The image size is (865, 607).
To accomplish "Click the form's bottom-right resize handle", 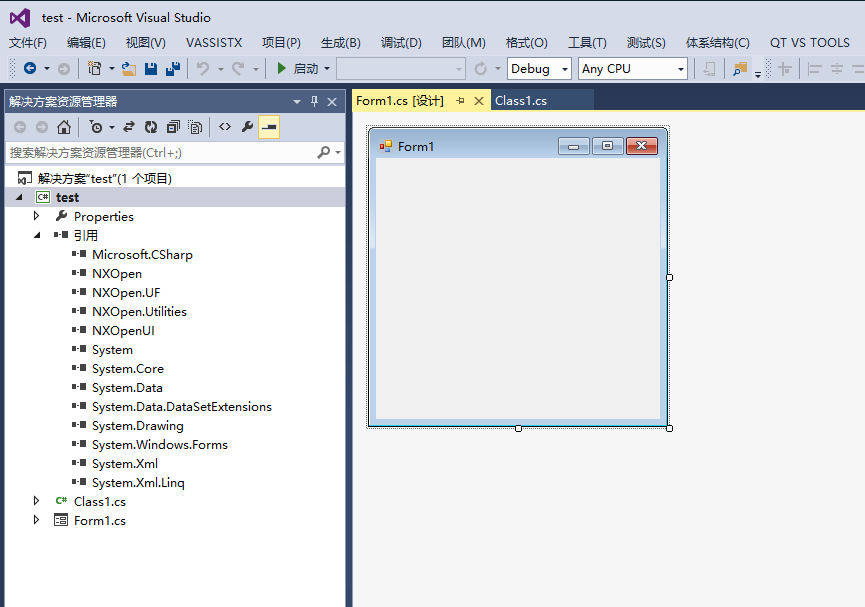I will pyautogui.click(x=669, y=428).
